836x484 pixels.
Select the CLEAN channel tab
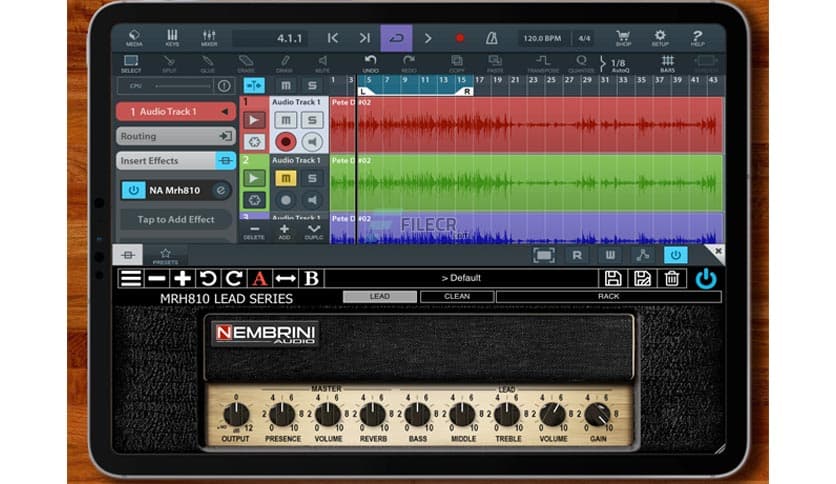pos(457,296)
